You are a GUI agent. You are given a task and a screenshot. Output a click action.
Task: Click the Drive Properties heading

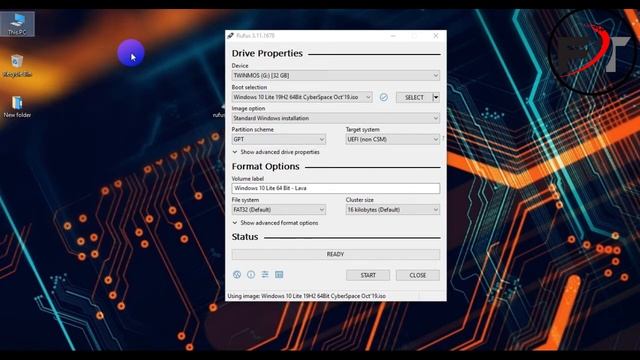(267, 53)
